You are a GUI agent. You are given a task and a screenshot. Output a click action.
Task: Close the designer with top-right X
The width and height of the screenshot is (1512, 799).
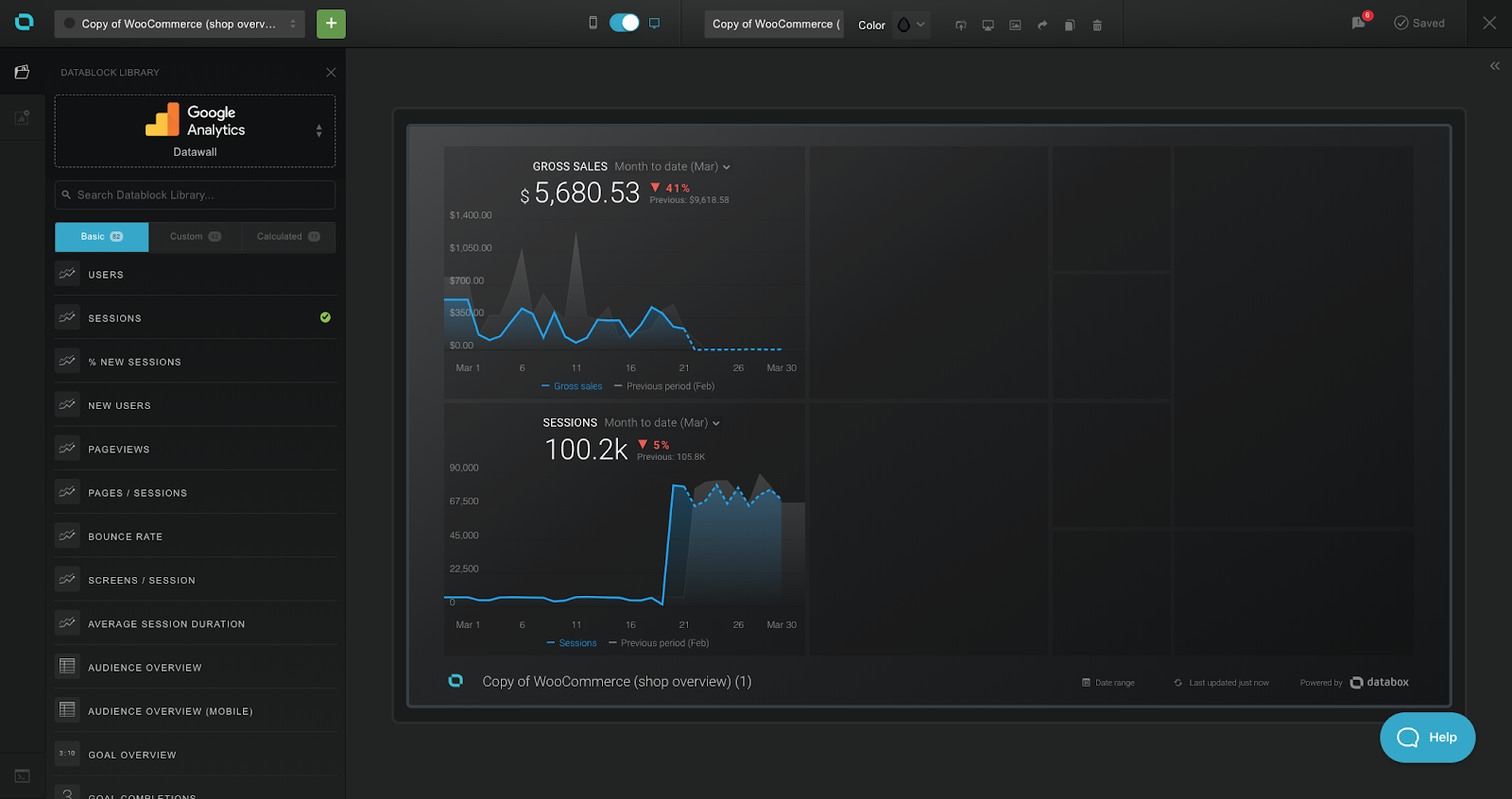pos(1489,23)
